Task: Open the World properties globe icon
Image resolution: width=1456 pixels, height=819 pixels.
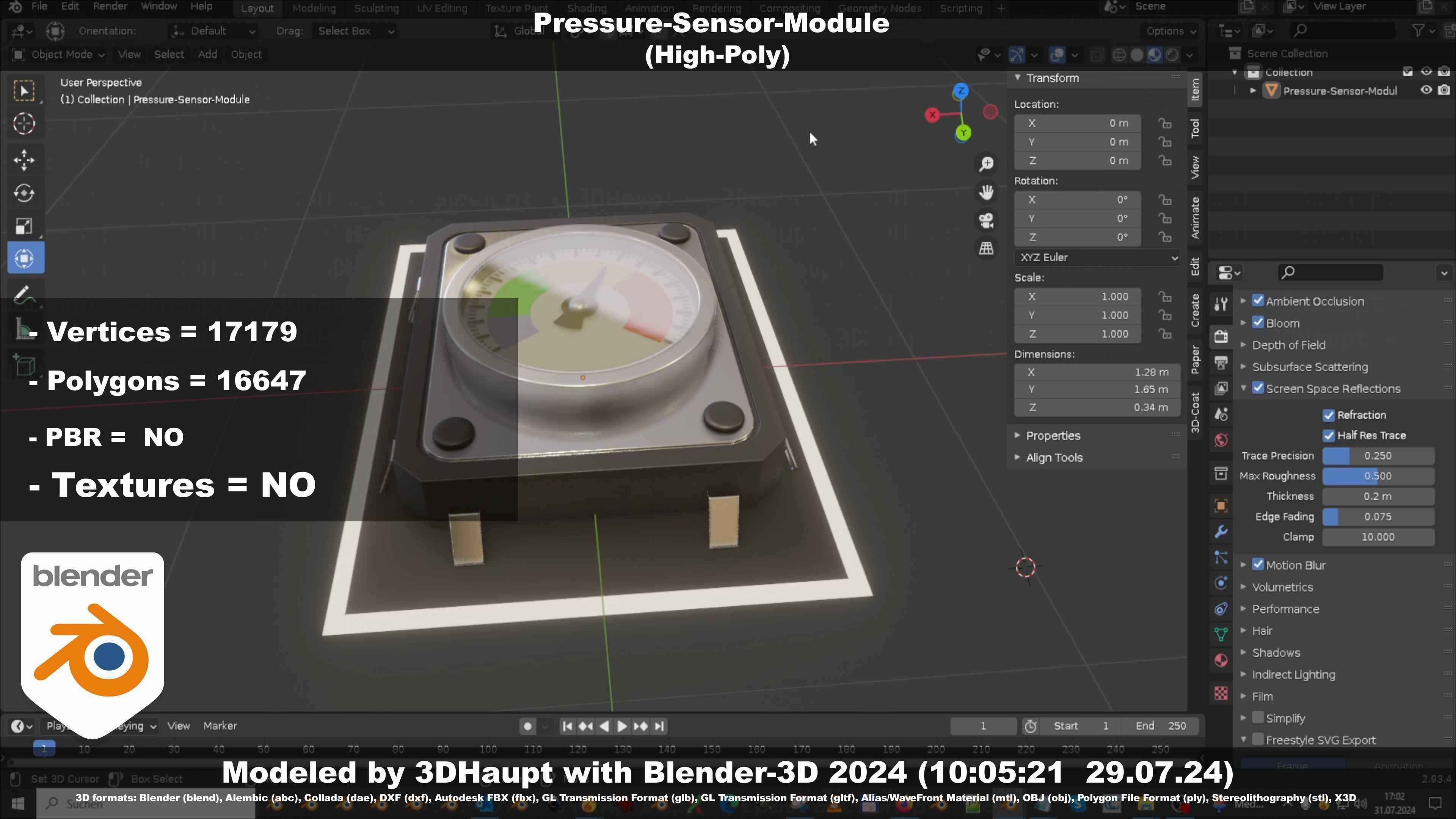Action: coord(1221,440)
